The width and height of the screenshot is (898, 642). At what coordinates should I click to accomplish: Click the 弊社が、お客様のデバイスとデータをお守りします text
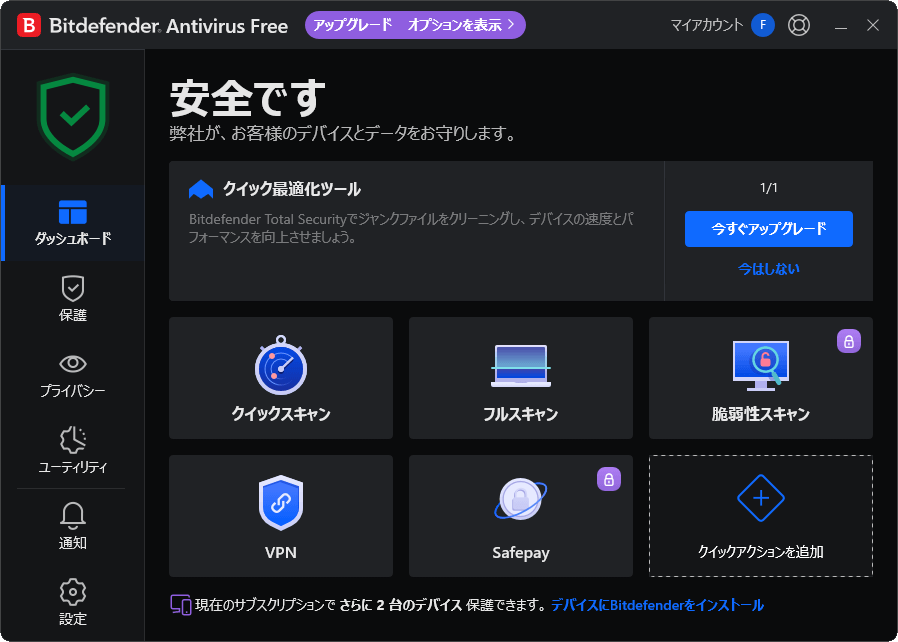344,134
